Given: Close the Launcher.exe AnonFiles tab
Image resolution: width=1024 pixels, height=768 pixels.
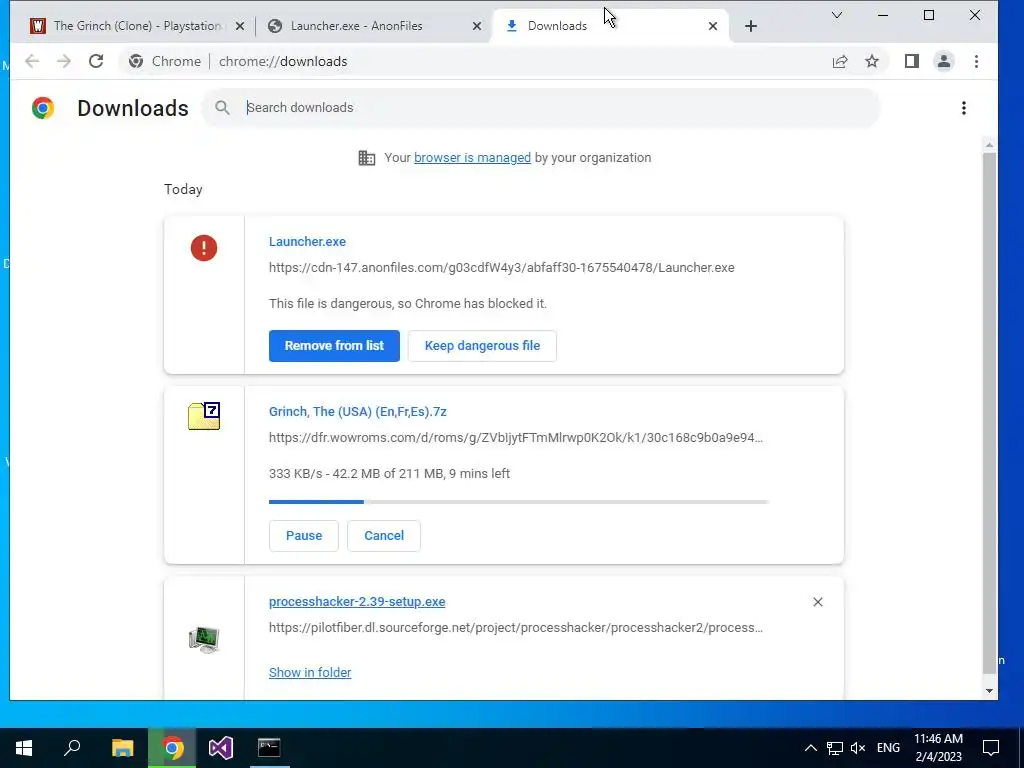Looking at the screenshot, I should [x=477, y=26].
